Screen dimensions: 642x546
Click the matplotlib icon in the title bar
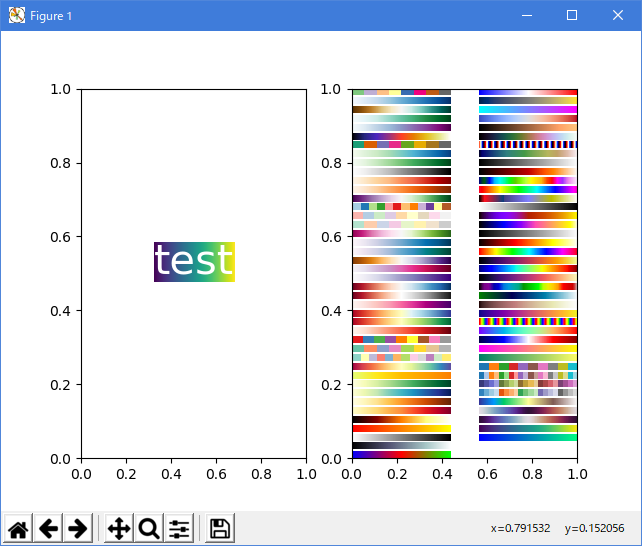pos(16,16)
